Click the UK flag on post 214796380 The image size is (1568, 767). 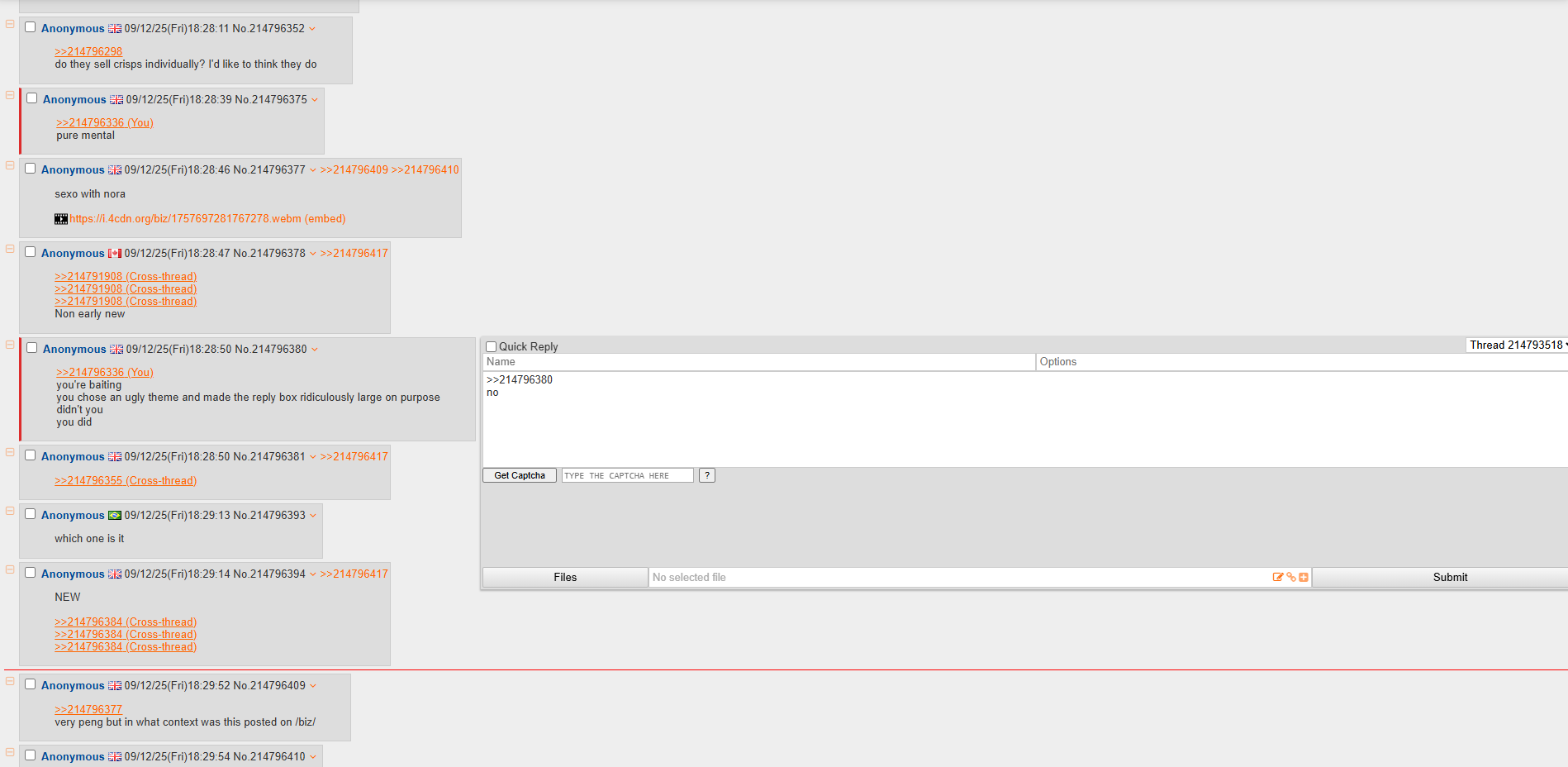pyautogui.click(x=116, y=350)
